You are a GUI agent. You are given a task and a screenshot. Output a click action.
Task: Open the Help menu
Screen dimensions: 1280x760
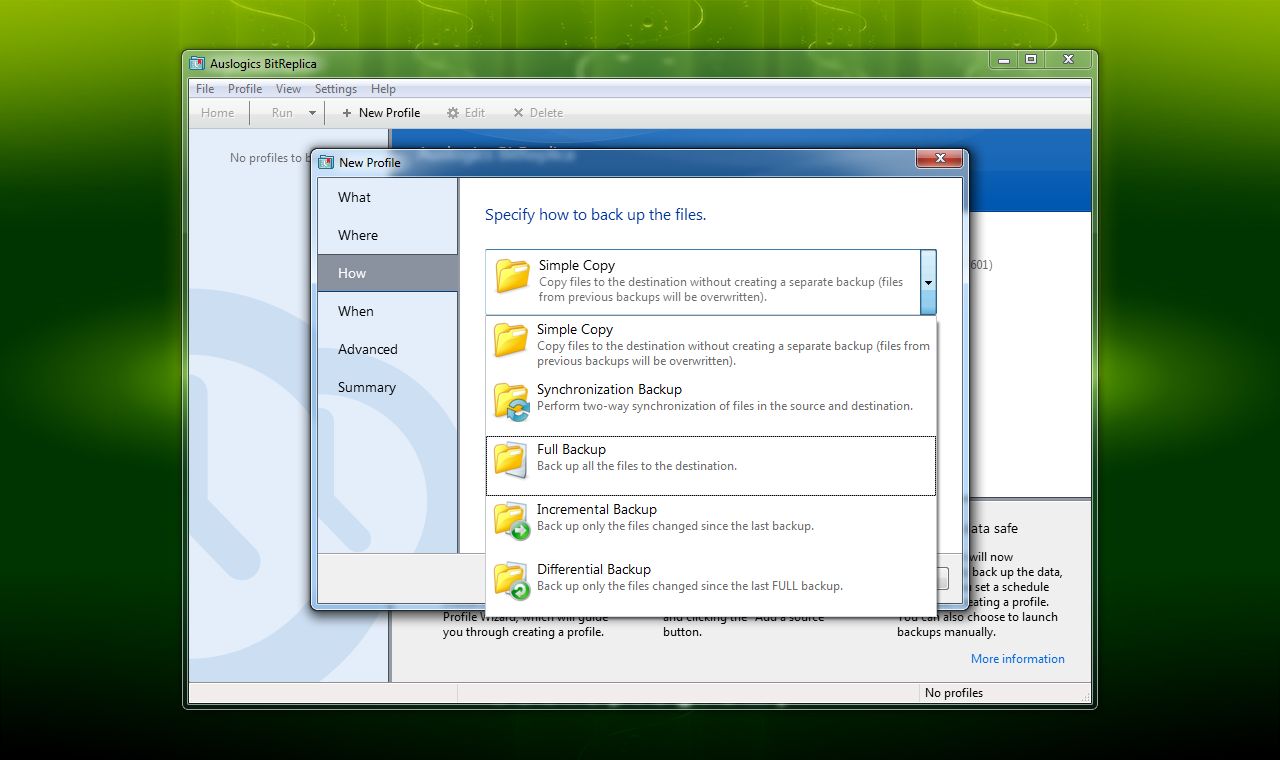click(x=383, y=89)
